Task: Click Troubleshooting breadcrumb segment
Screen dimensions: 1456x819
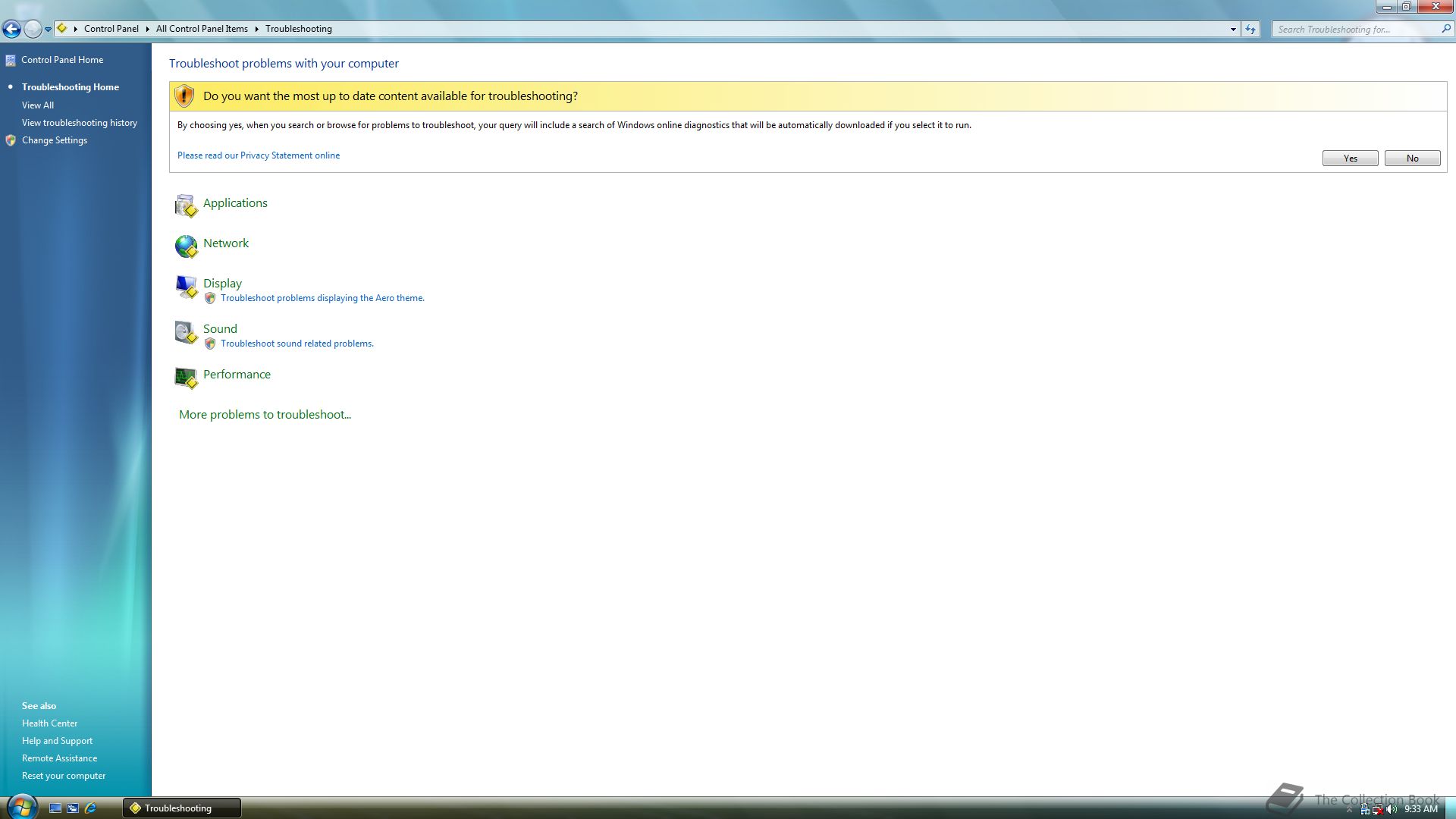Action: (299, 29)
